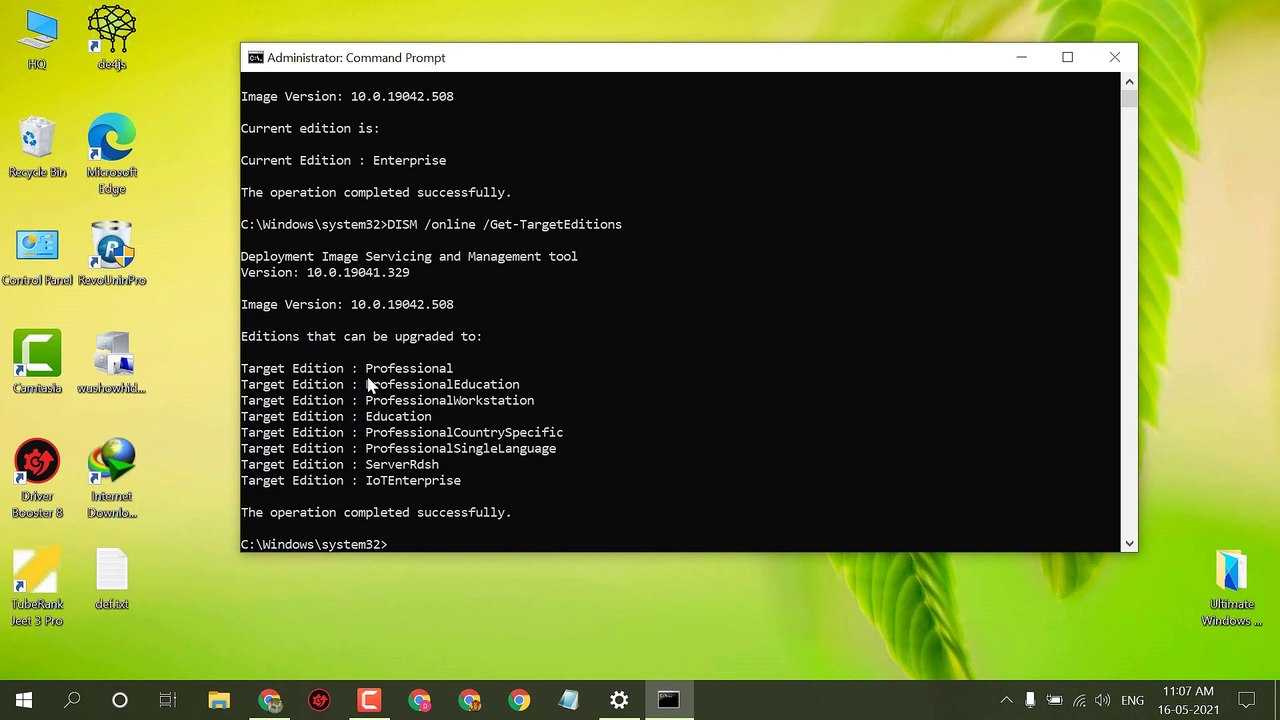1280x720 pixels.
Task: Click the Command Prompt scrollbar thumb
Action: tap(1129, 99)
